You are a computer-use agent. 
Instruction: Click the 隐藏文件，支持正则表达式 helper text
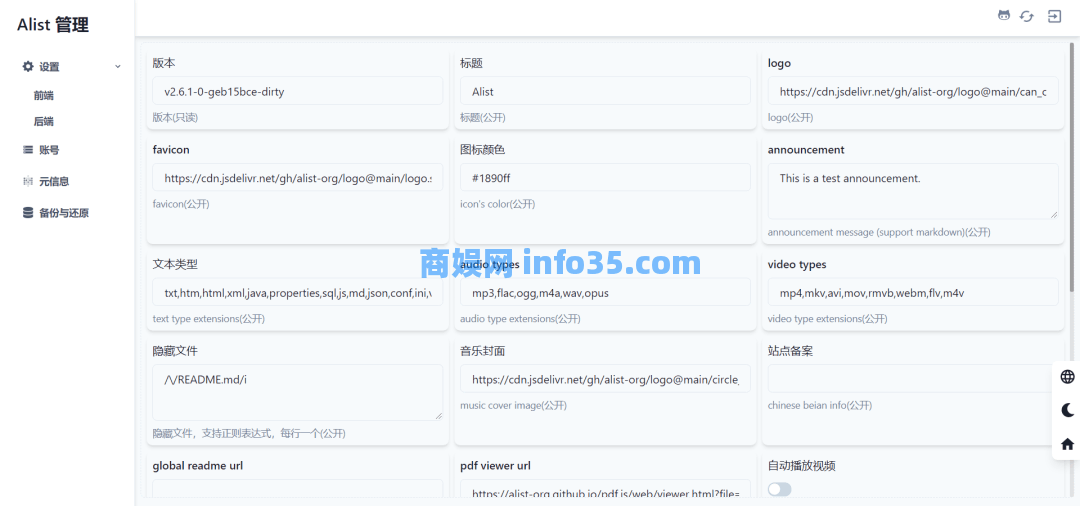(x=249, y=434)
